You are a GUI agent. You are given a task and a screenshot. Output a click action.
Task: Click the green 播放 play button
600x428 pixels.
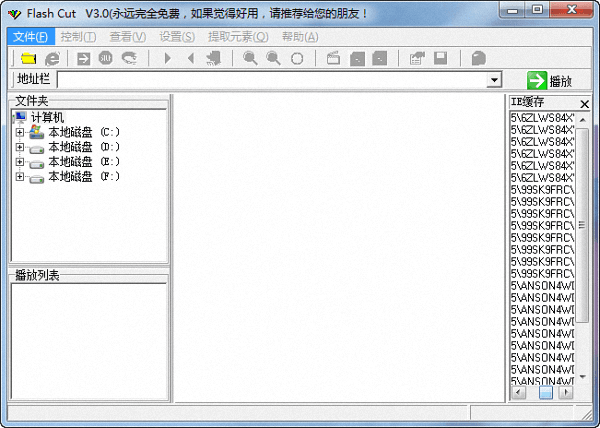click(x=549, y=80)
